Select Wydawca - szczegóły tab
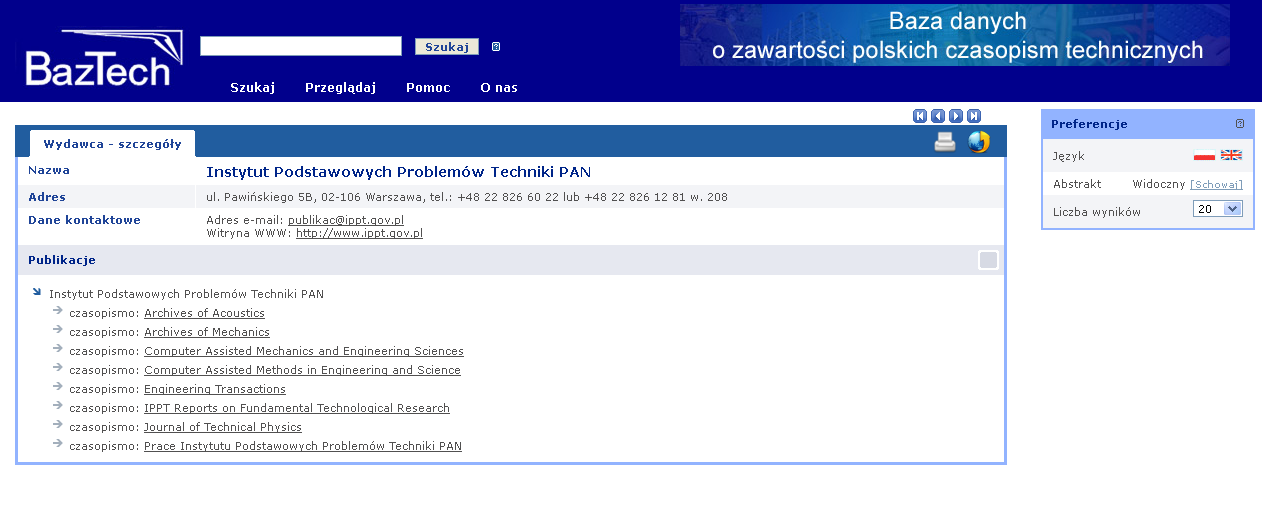1262x505 pixels. [x=112, y=144]
